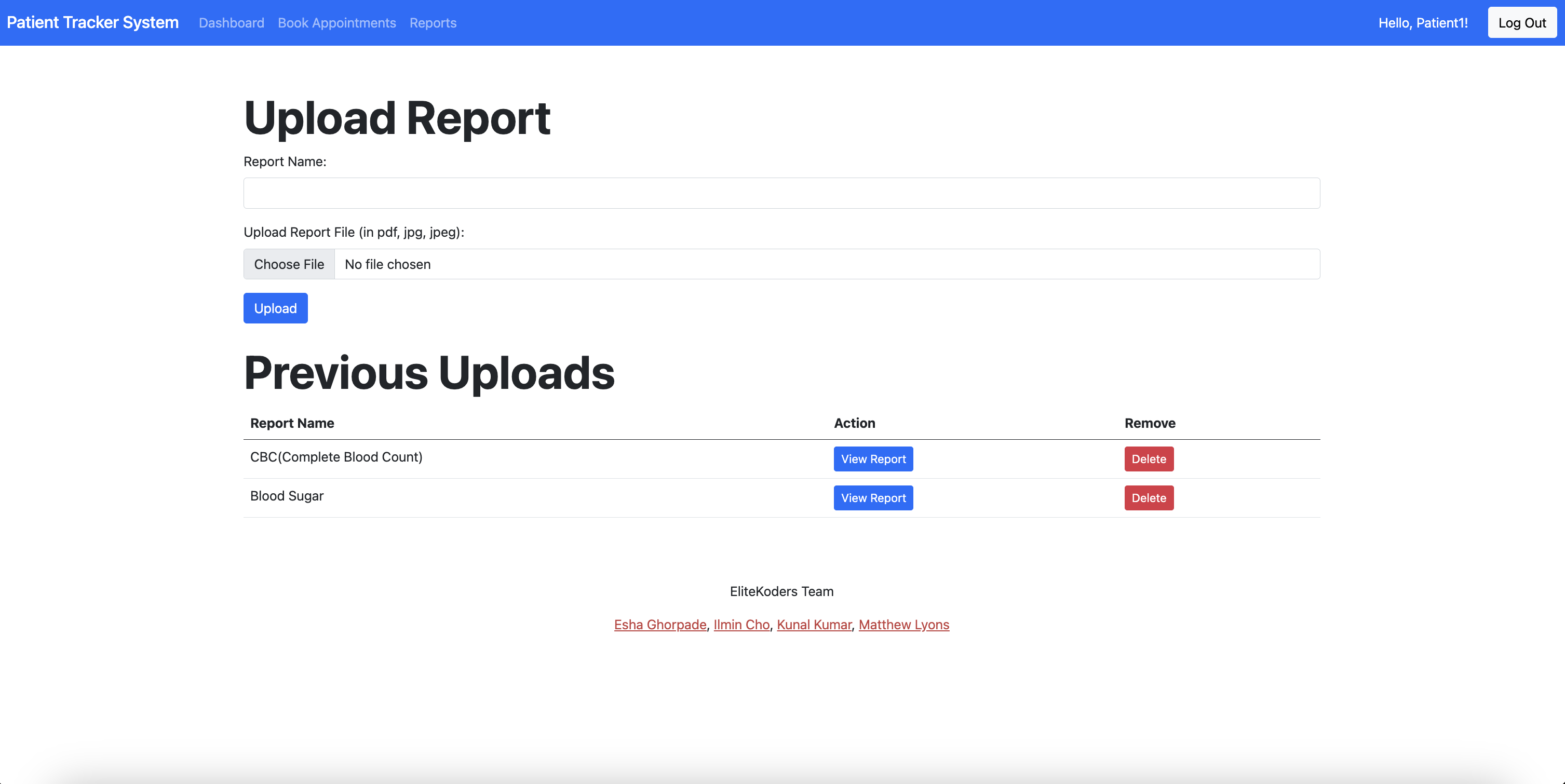The height and width of the screenshot is (784, 1565).
Task: Open Ilmin Cho's profile link
Action: point(741,624)
